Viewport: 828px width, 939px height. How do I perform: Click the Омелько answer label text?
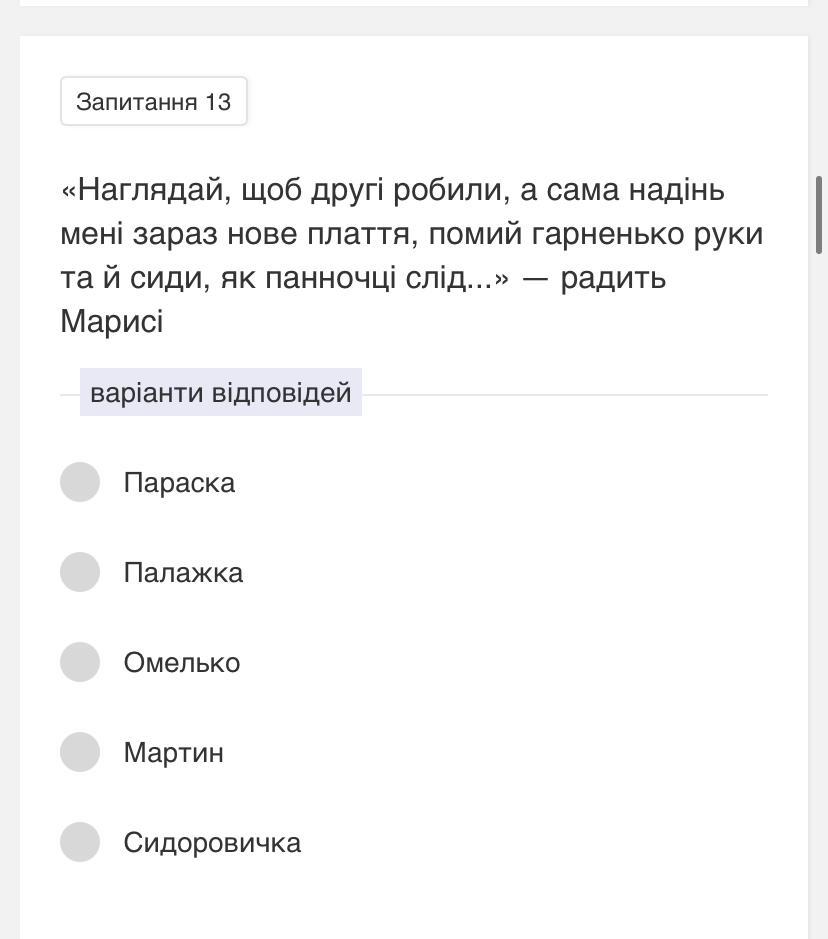coord(182,663)
